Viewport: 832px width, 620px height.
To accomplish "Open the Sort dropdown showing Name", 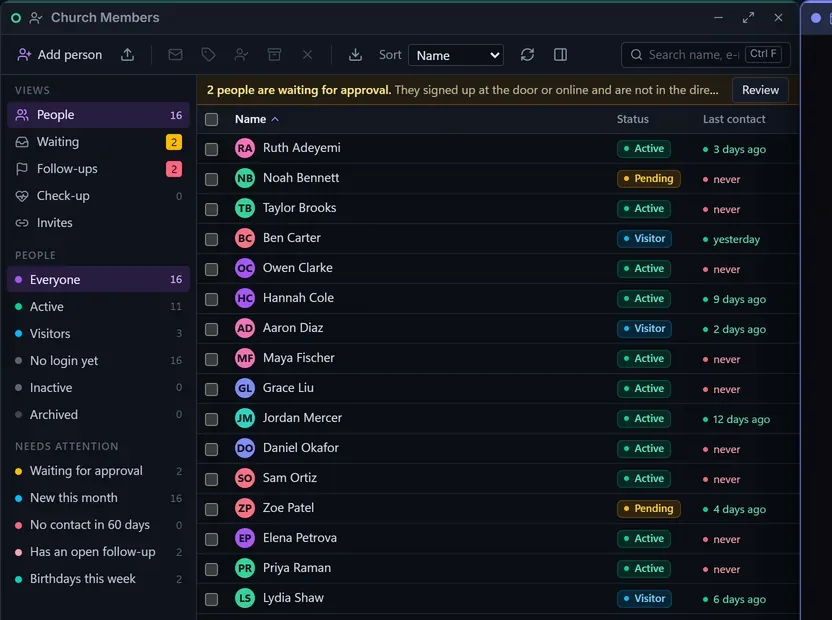I will coord(456,55).
